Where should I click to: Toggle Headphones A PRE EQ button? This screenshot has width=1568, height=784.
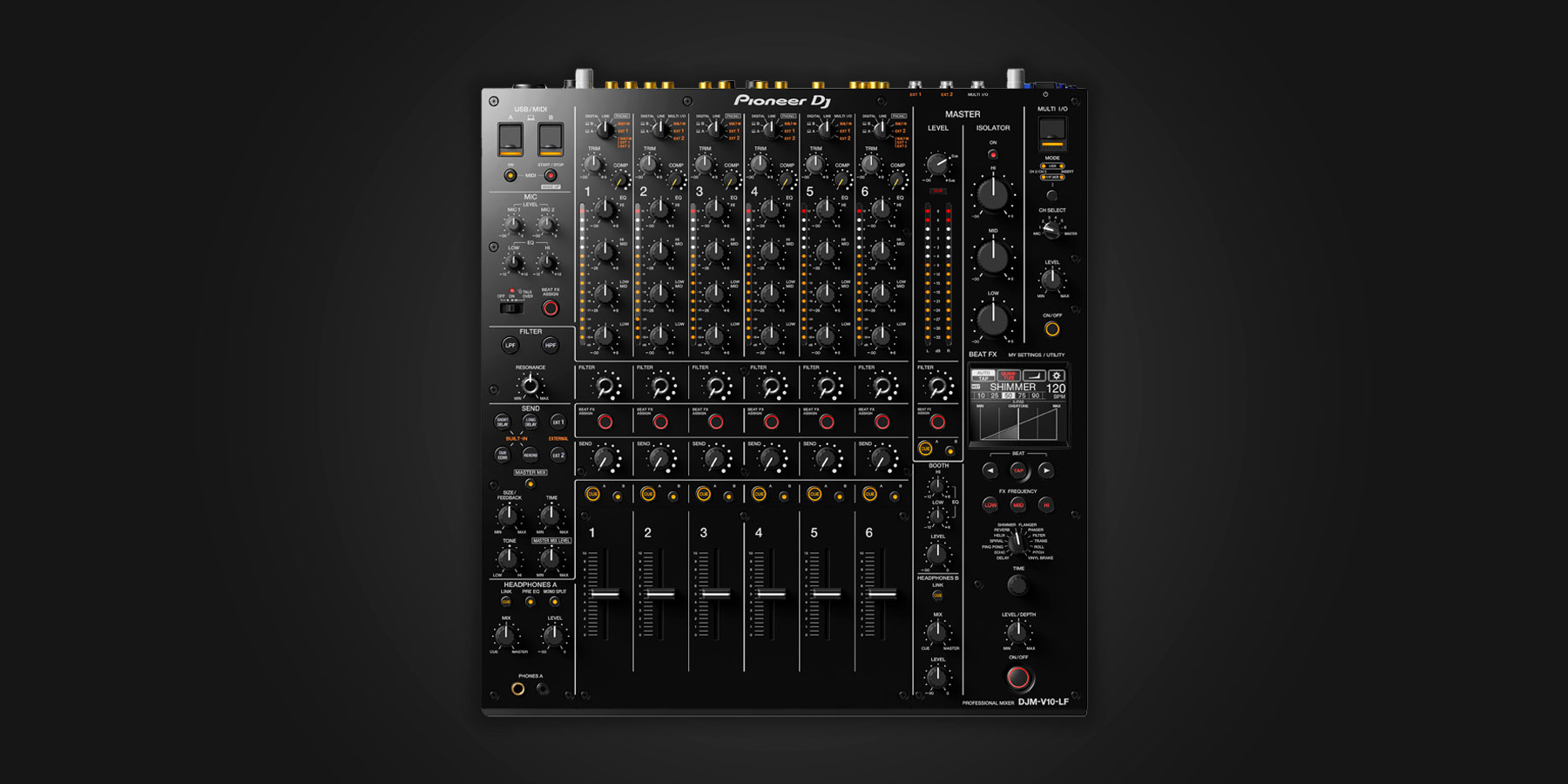tap(530, 601)
